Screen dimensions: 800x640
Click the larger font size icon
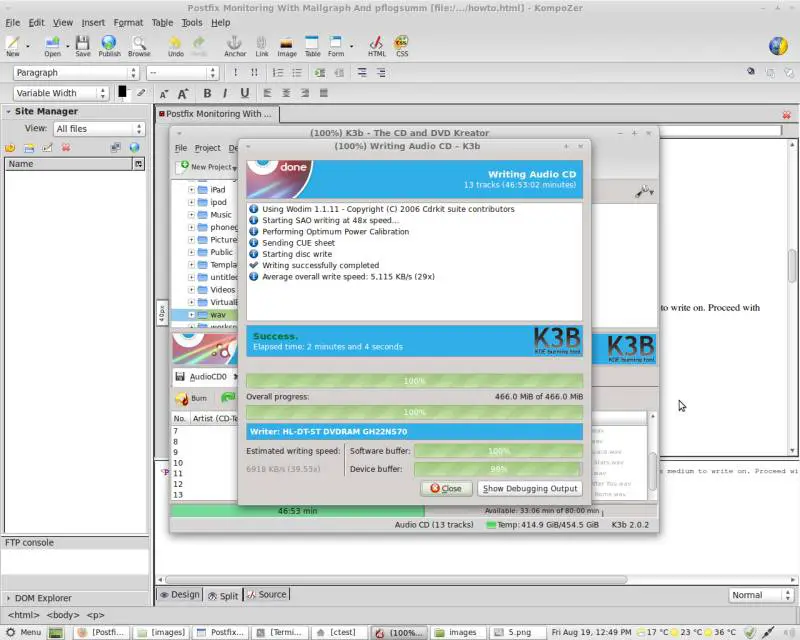coord(183,93)
